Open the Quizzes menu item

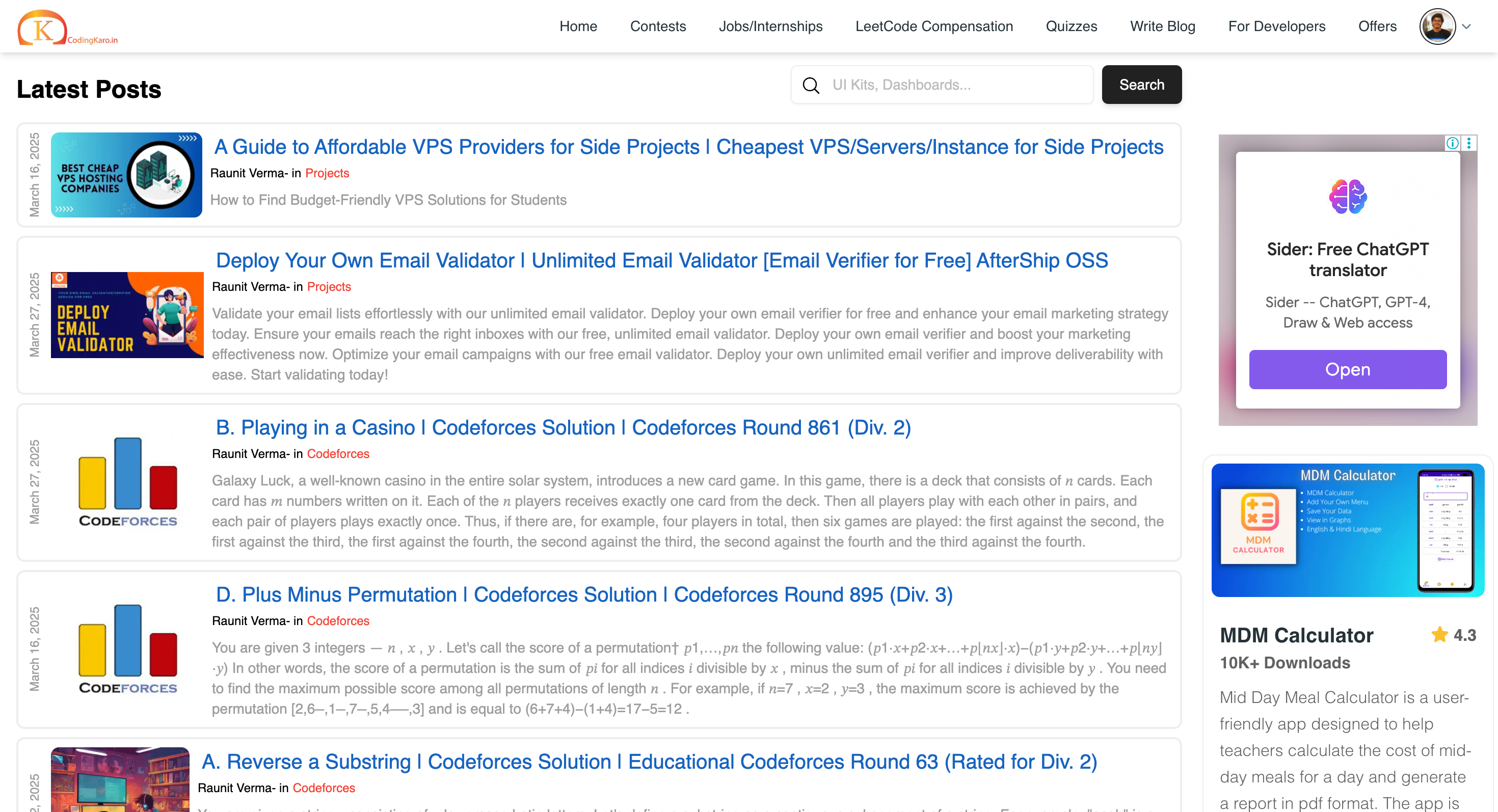coord(1071,26)
